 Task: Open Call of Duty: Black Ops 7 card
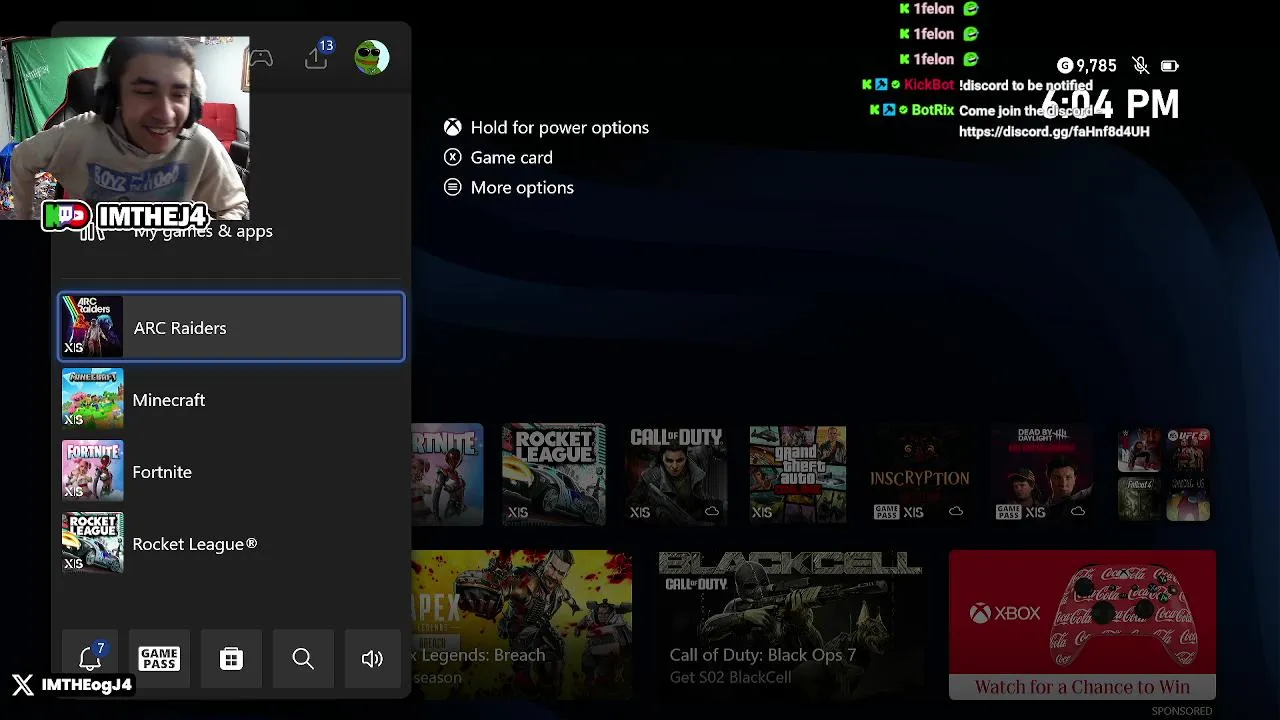790,625
